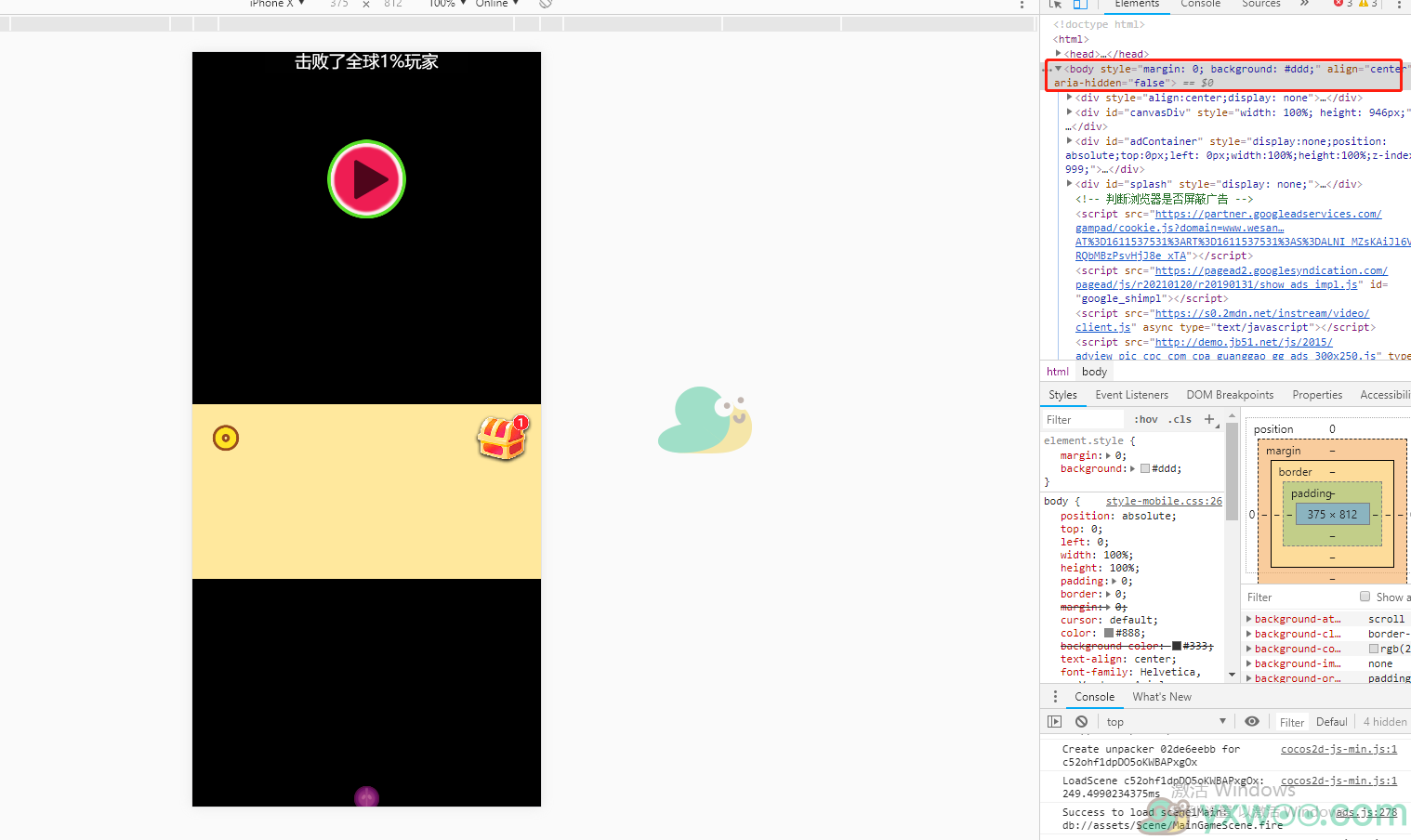Add a new style rule with plus icon
This screenshot has width=1411, height=840.
click(1209, 419)
